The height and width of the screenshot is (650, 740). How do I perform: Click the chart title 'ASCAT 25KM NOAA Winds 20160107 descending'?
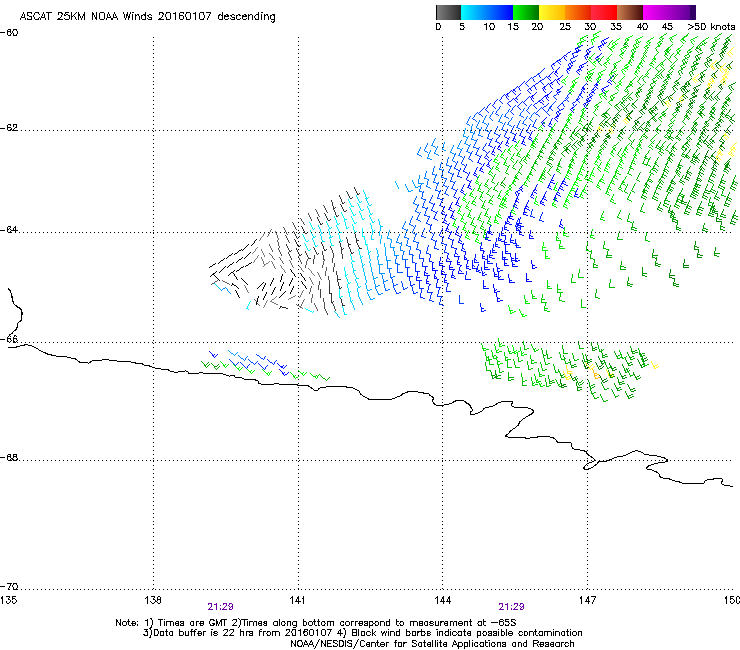click(148, 16)
